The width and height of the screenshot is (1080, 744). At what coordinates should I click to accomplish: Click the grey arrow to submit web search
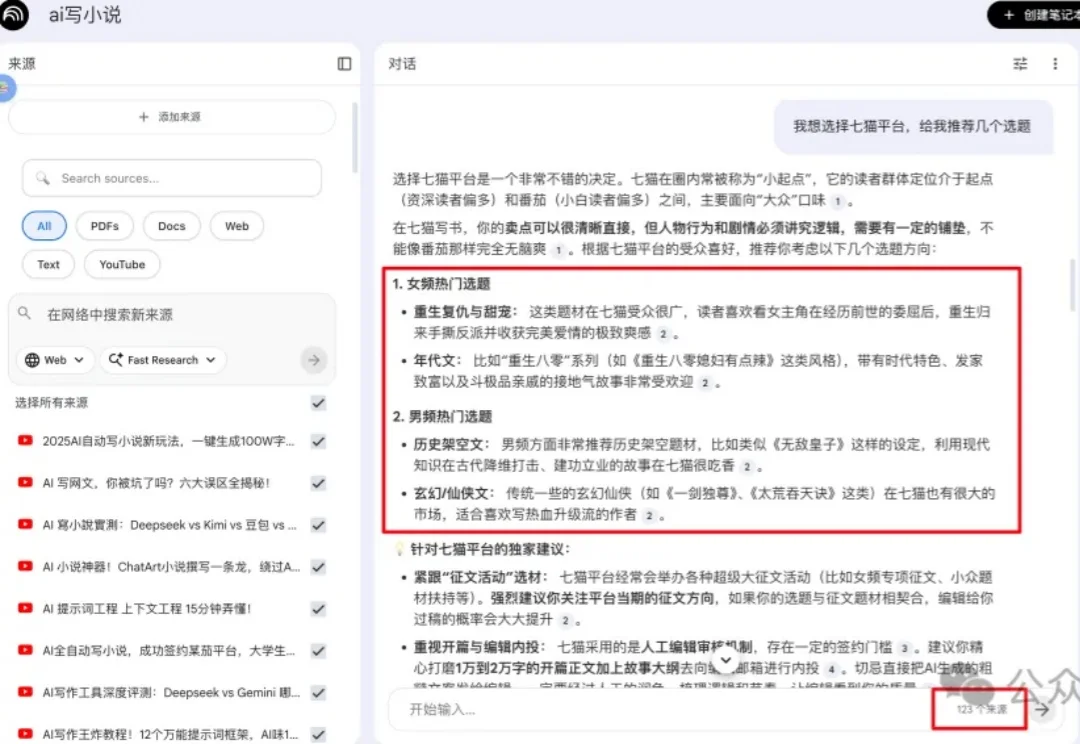pos(312,359)
